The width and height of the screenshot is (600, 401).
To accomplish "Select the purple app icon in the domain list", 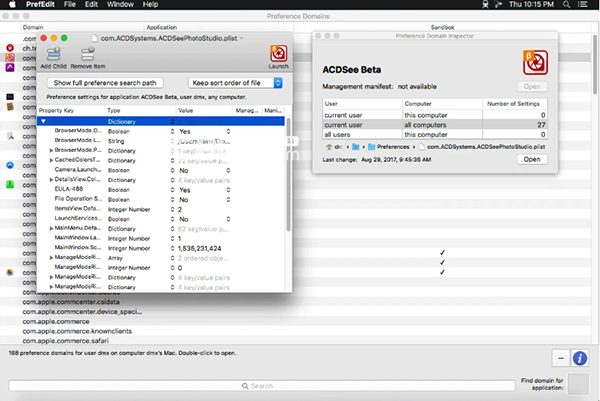I will coord(10,67).
